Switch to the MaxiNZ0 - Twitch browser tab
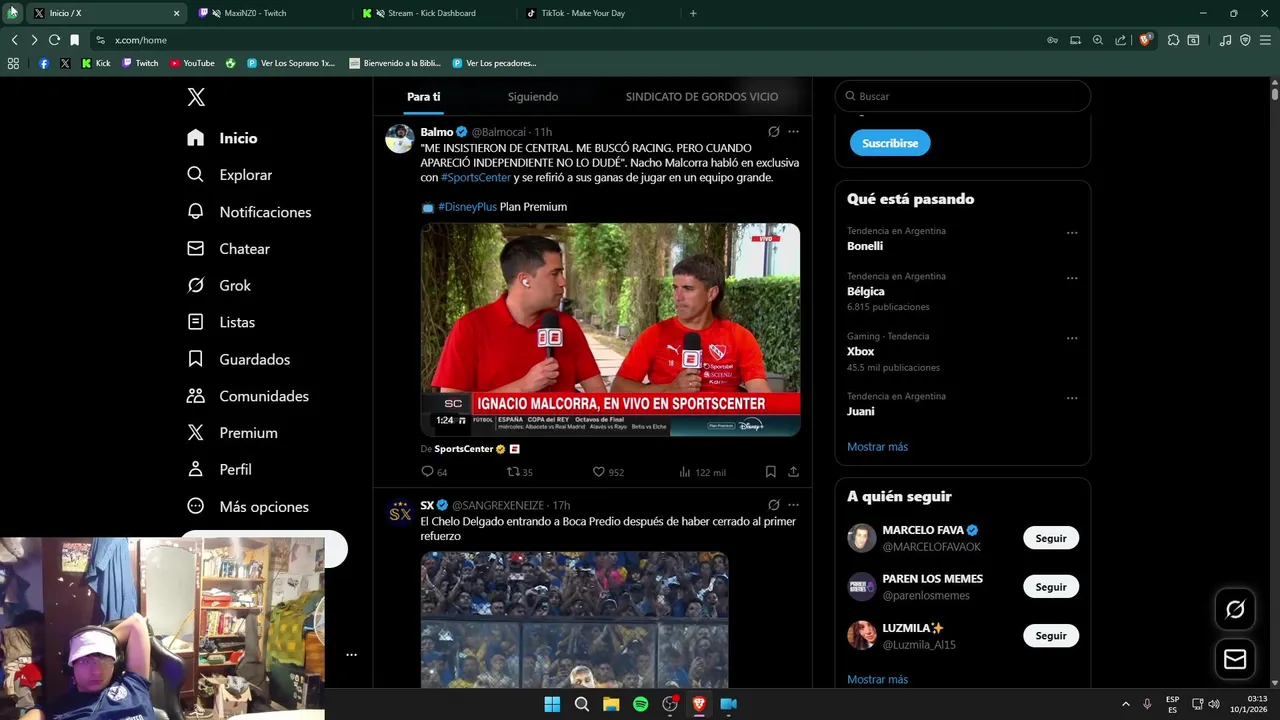Screen dimensions: 1280x720 pyautogui.click(x=270, y=13)
